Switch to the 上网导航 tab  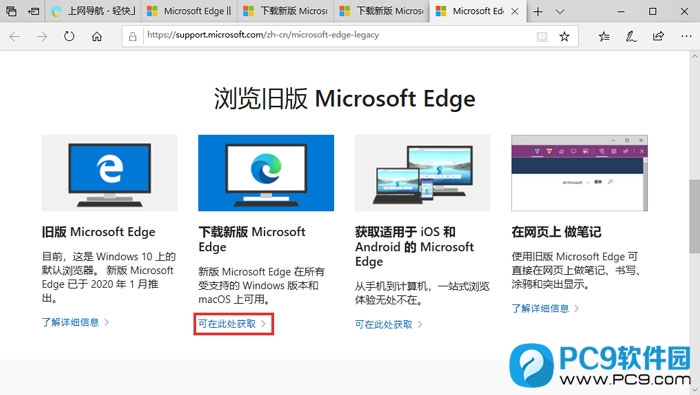[x=92, y=11]
